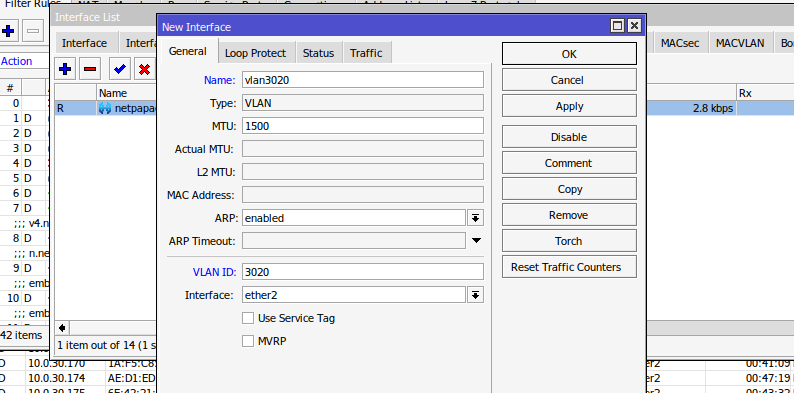Close the New Interface dialog
The width and height of the screenshot is (794, 393).
[634, 26]
